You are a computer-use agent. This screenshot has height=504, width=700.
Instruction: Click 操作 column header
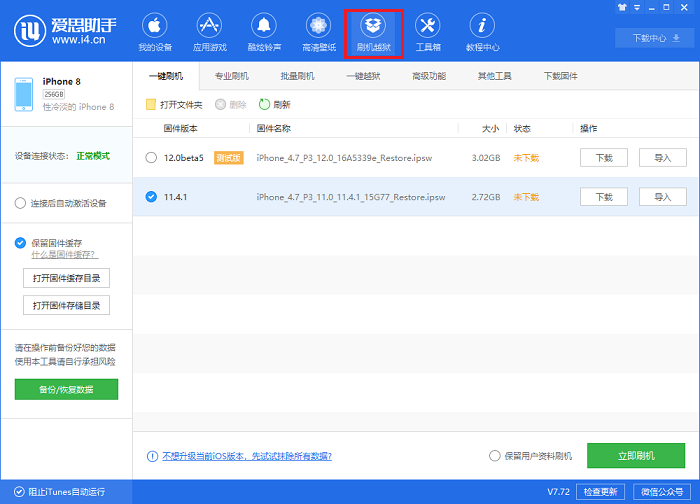[588, 129]
